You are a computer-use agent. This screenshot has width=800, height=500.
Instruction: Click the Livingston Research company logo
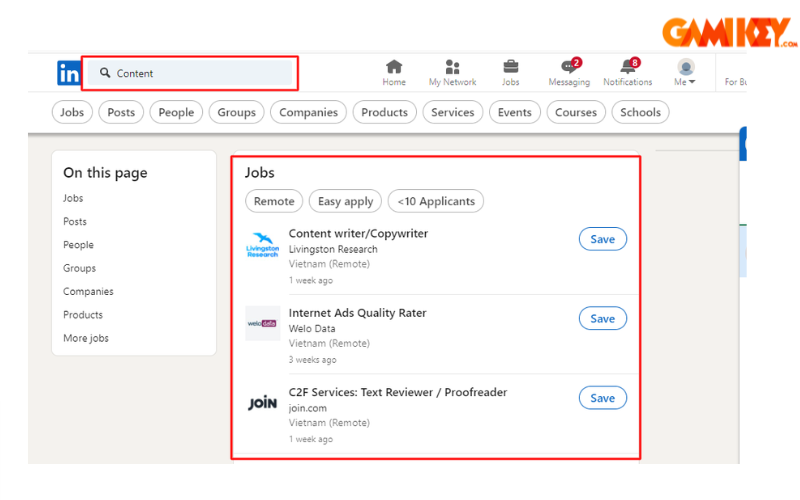(x=263, y=244)
